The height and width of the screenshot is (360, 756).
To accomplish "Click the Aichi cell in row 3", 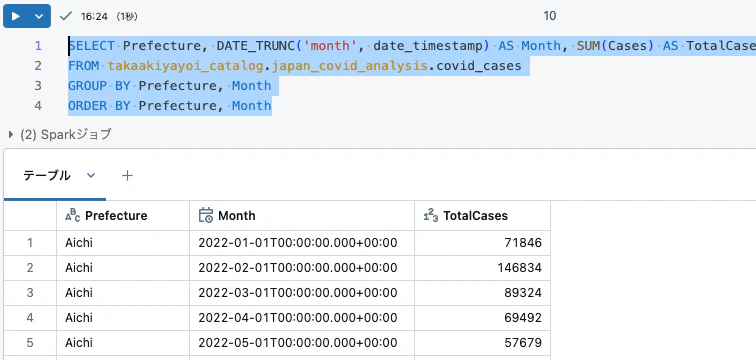I will click(123, 293).
